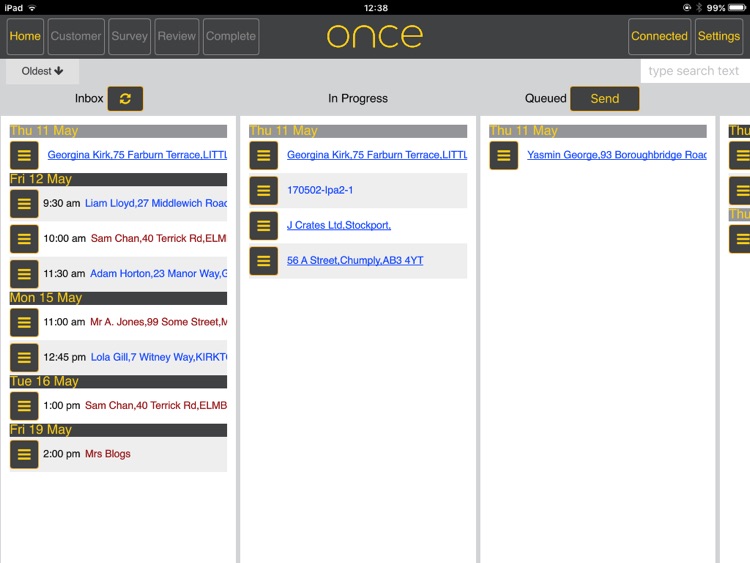
Task: Send queued items with Send button
Action: (x=605, y=99)
